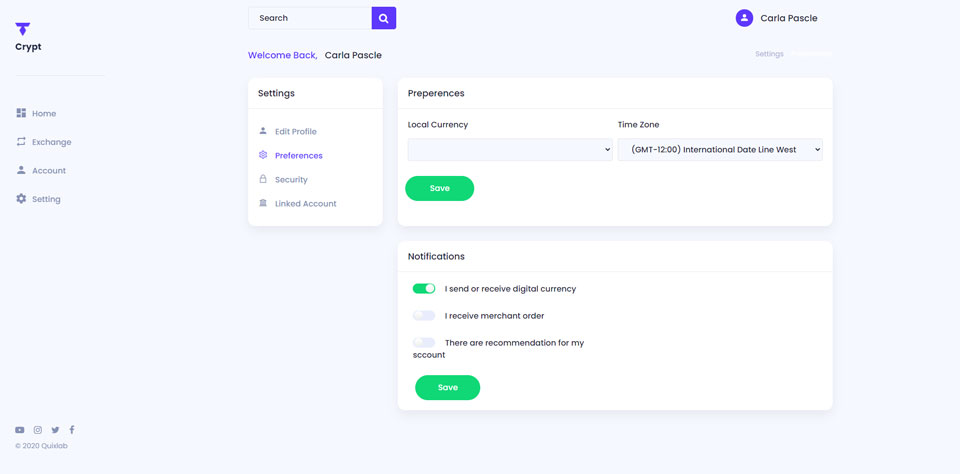Open the Facebook social icon
Image resolution: width=960 pixels, height=474 pixels.
(72, 430)
